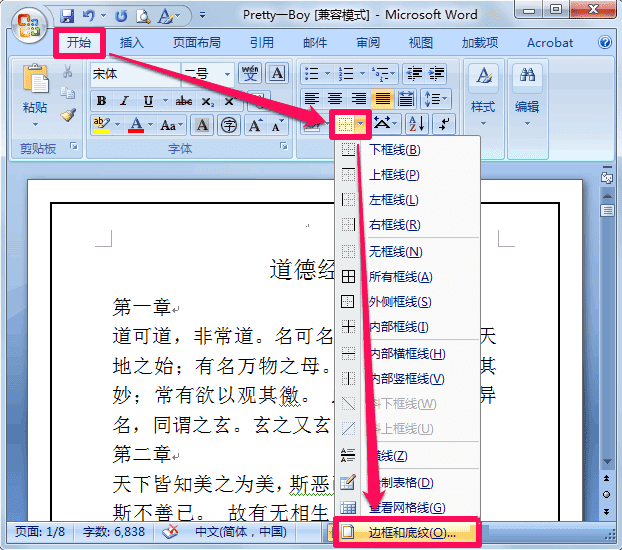Apply phonetic guide (wén) to text

250,73
